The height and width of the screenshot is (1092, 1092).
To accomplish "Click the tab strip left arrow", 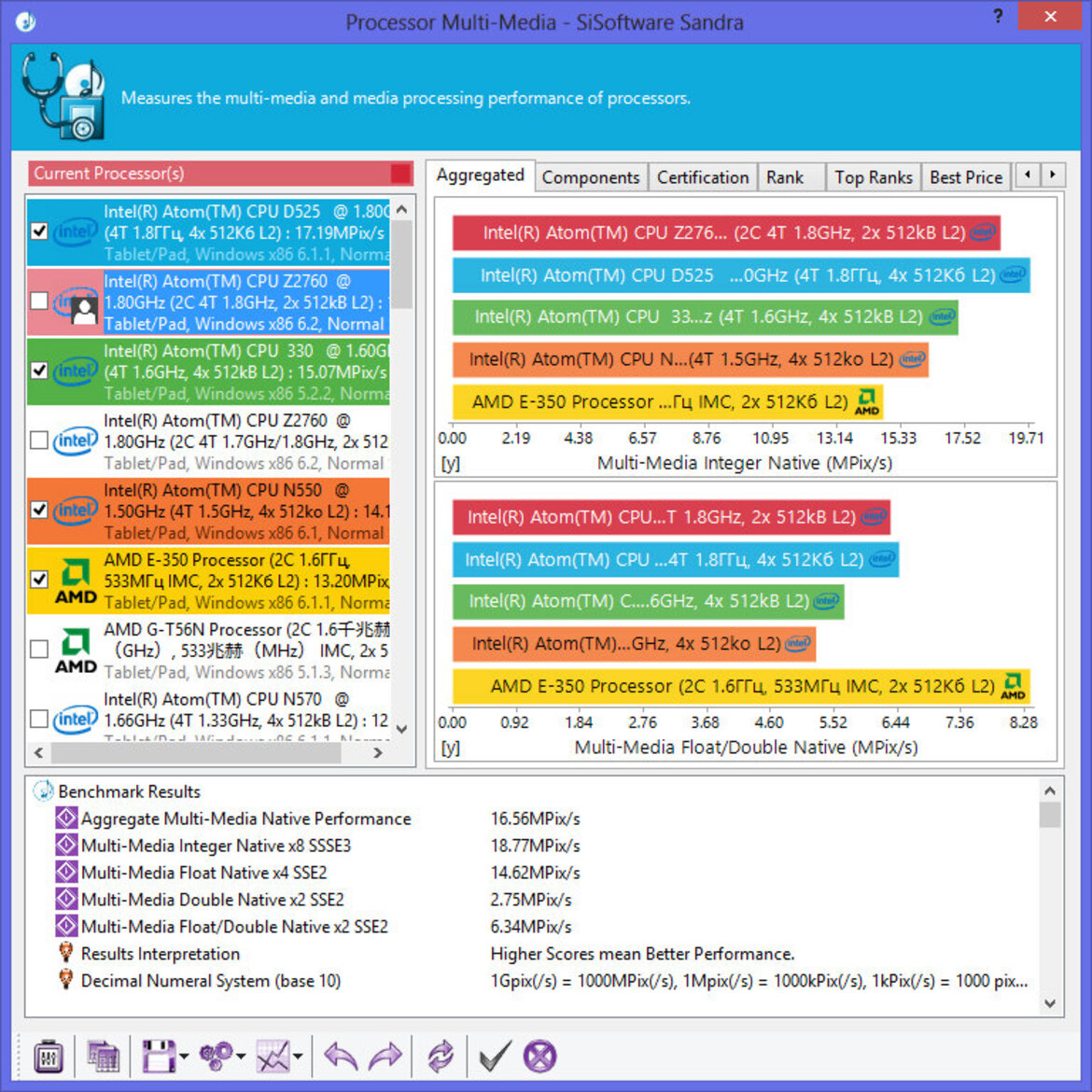I will click(x=1028, y=175).
